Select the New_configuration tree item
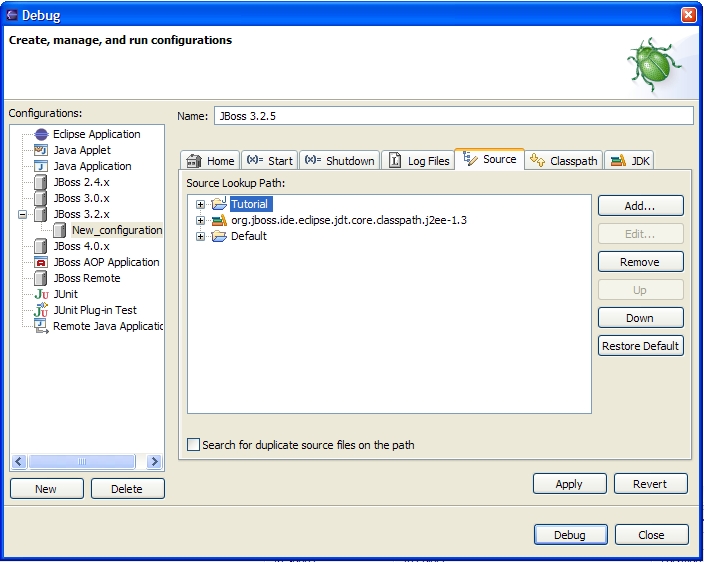The image size is (704, 562). tap(117, 230)
